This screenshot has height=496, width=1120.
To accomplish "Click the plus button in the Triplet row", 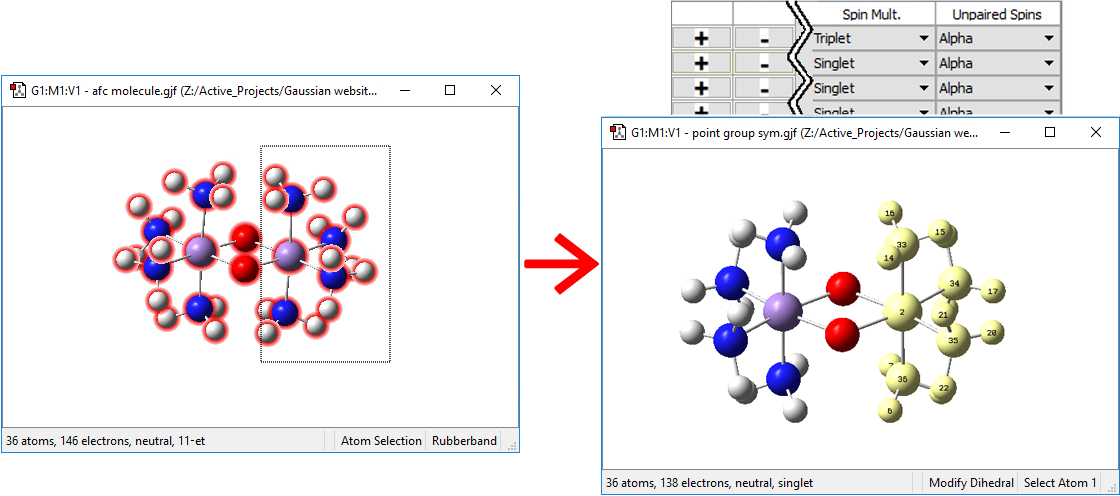I will pyautogui.click(x=701, y=38).
